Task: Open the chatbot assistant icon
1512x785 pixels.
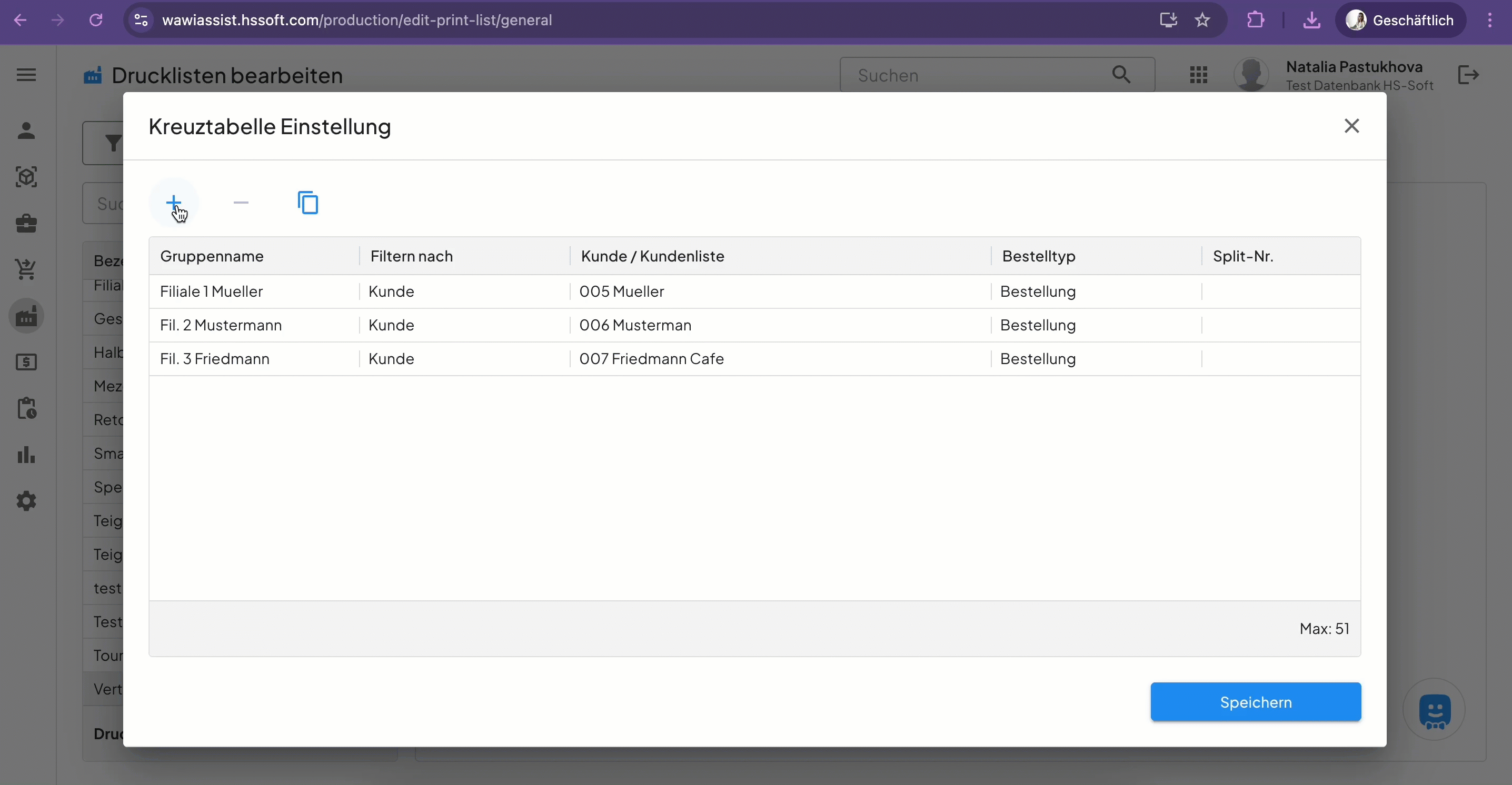Action: (x=1434, y=710)
